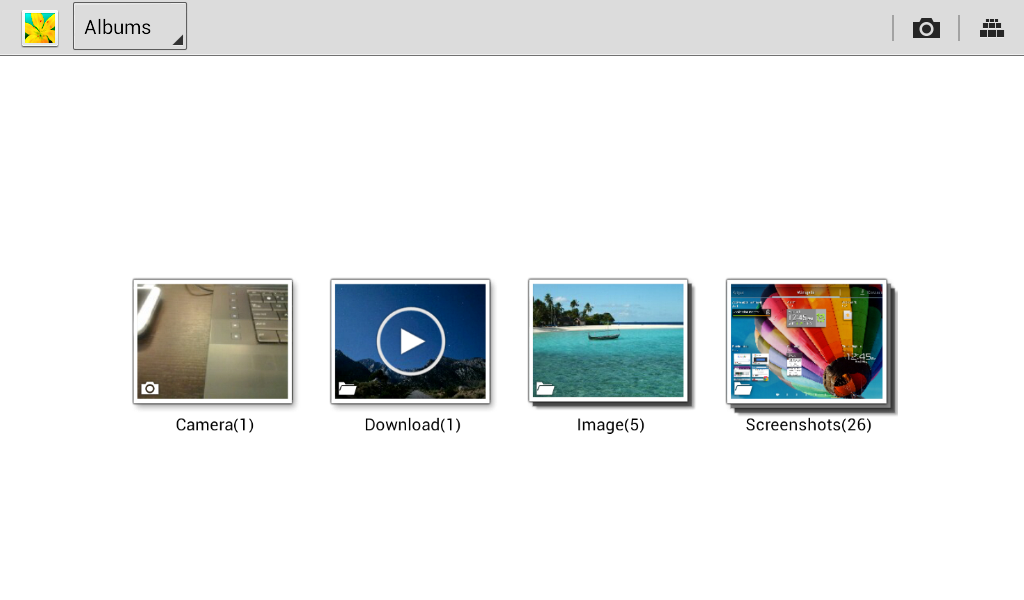
Task: Open the Image album beach thumbnail
Action: (x=608, y=341)
